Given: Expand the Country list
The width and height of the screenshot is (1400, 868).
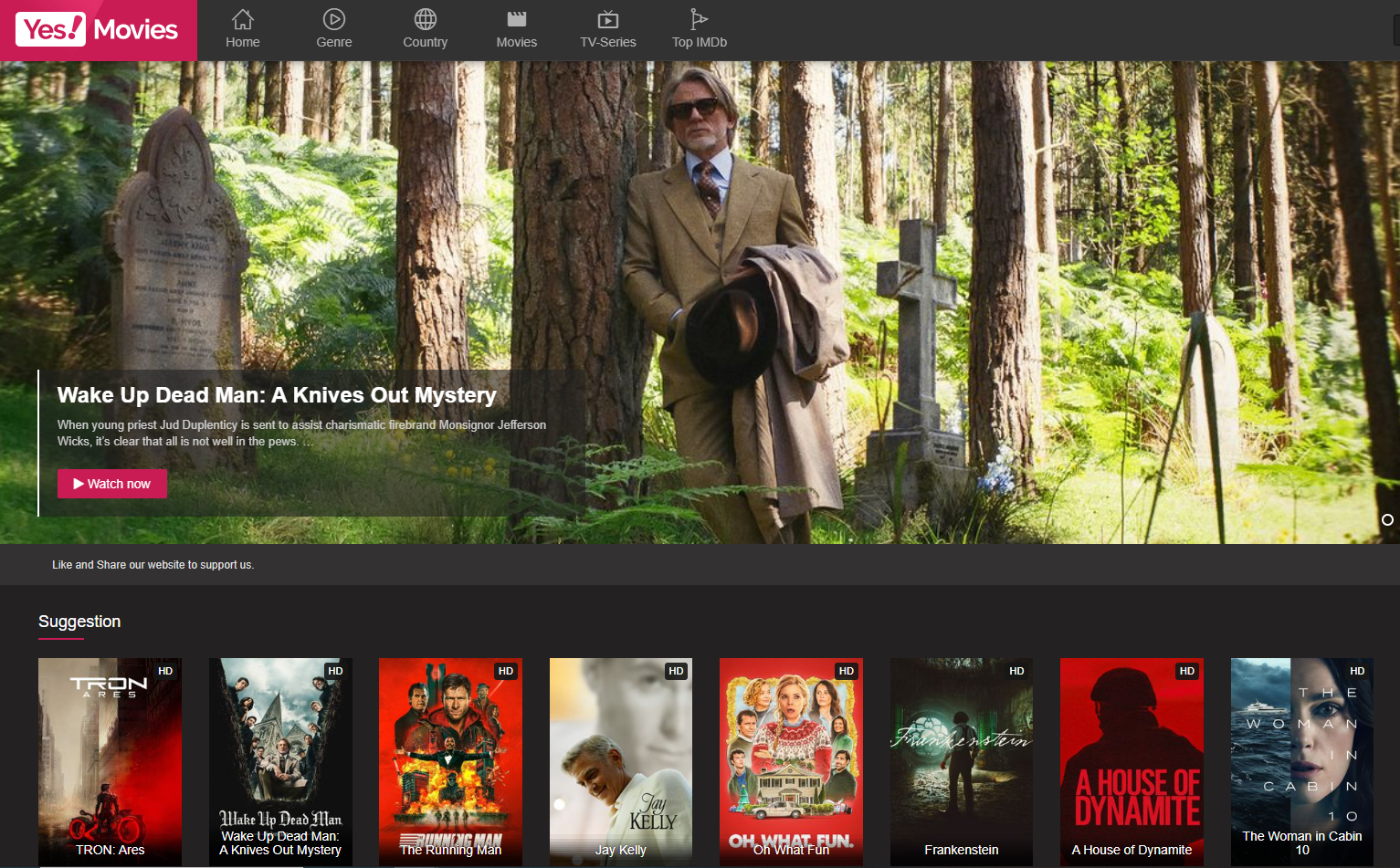Looking at the screenshot, I should click(425, 42).
